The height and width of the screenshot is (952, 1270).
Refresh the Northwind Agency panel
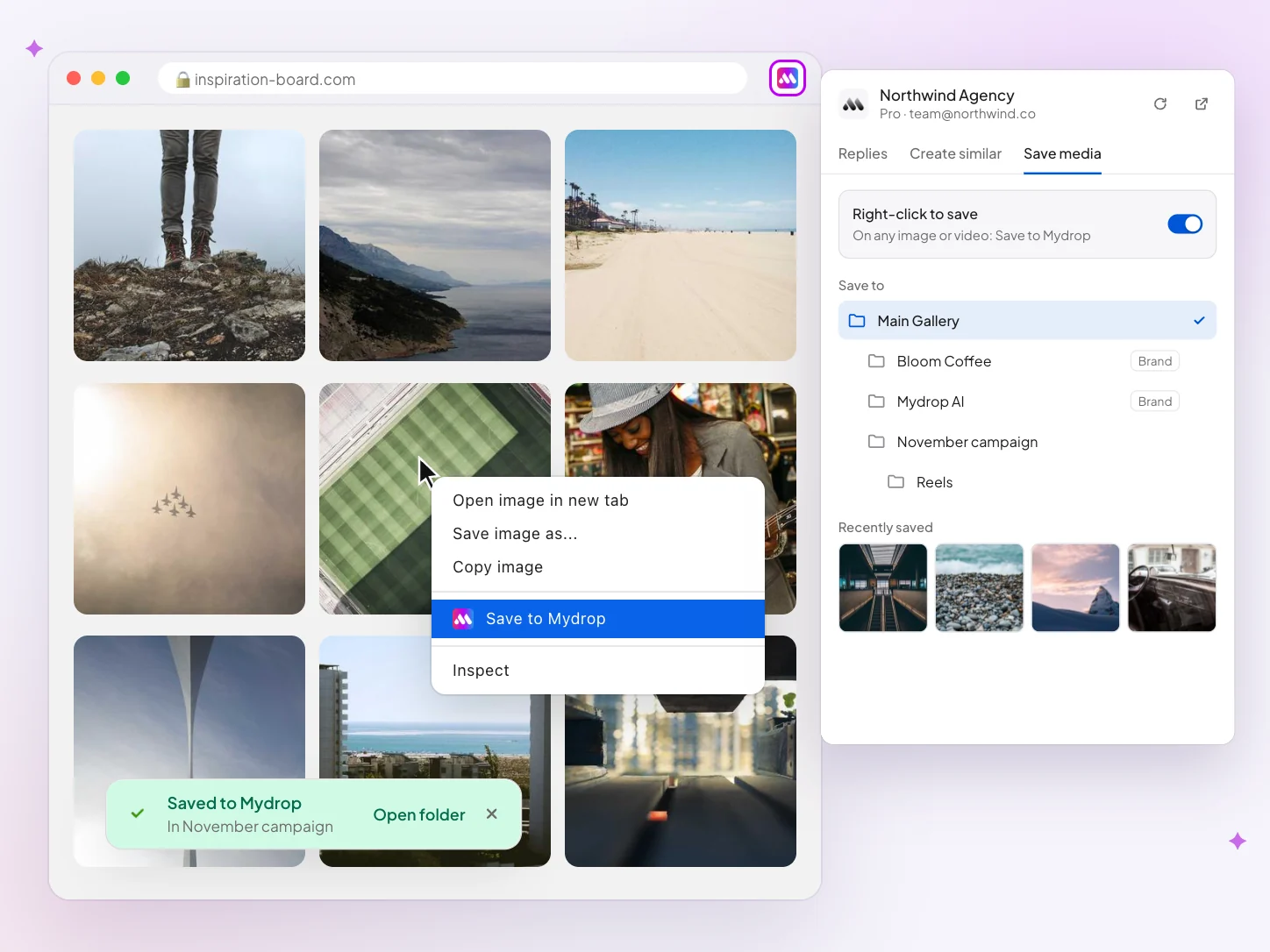tap(1160, 103)
